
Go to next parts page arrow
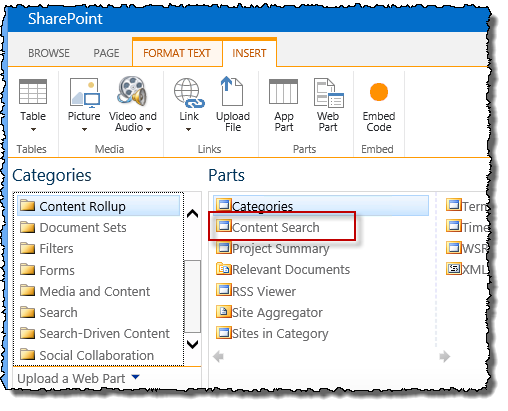click(445, 356)
